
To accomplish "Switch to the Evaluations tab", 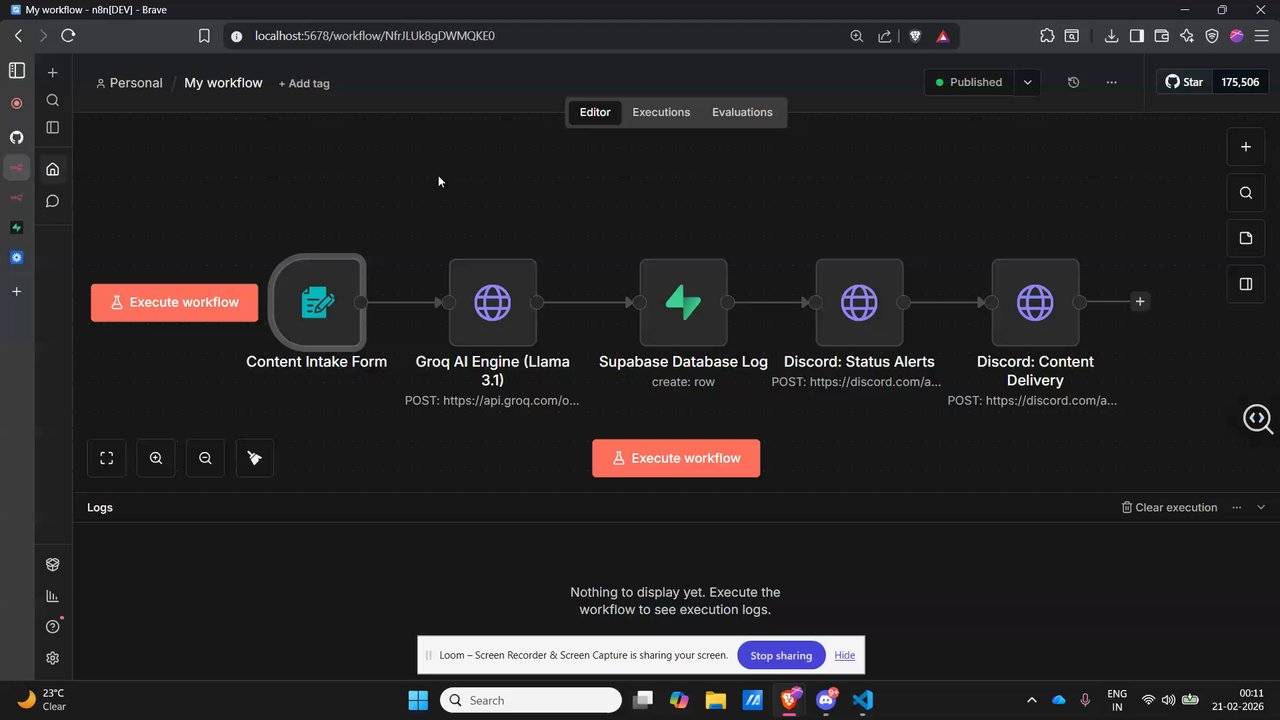I will (742, 112).
